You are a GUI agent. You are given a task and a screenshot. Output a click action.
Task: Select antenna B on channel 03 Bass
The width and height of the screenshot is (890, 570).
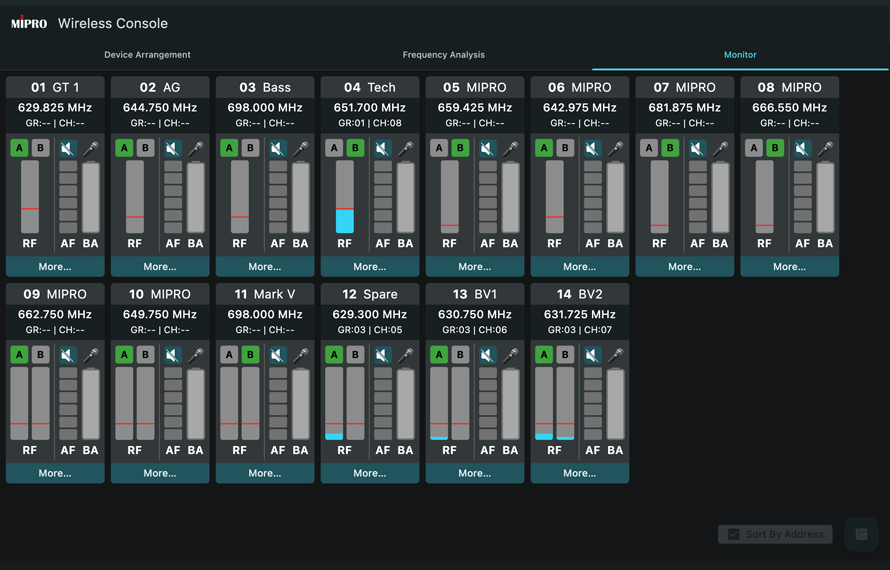250,148
